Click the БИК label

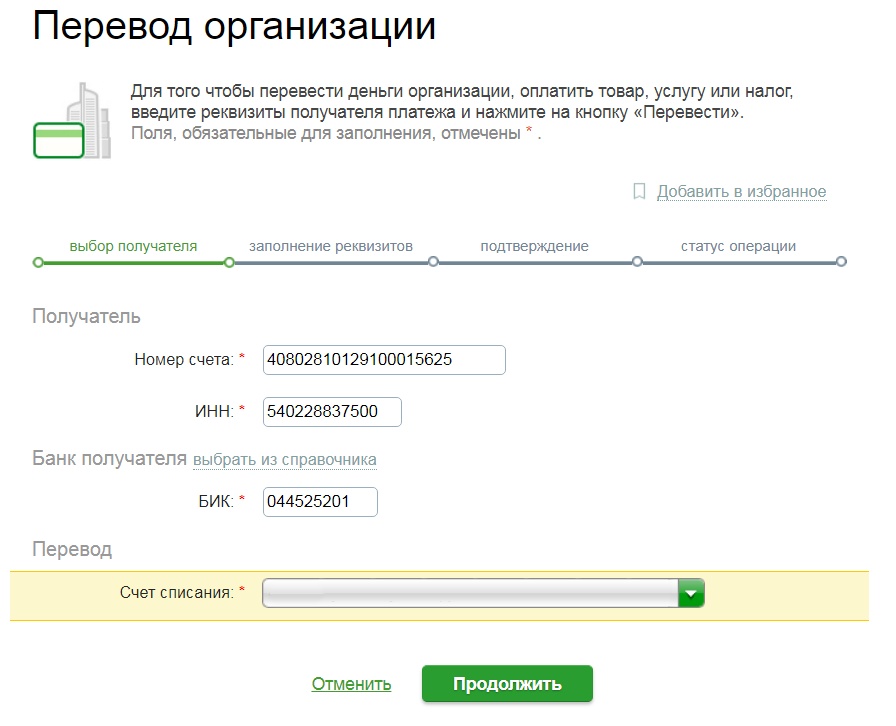(216, 501)
